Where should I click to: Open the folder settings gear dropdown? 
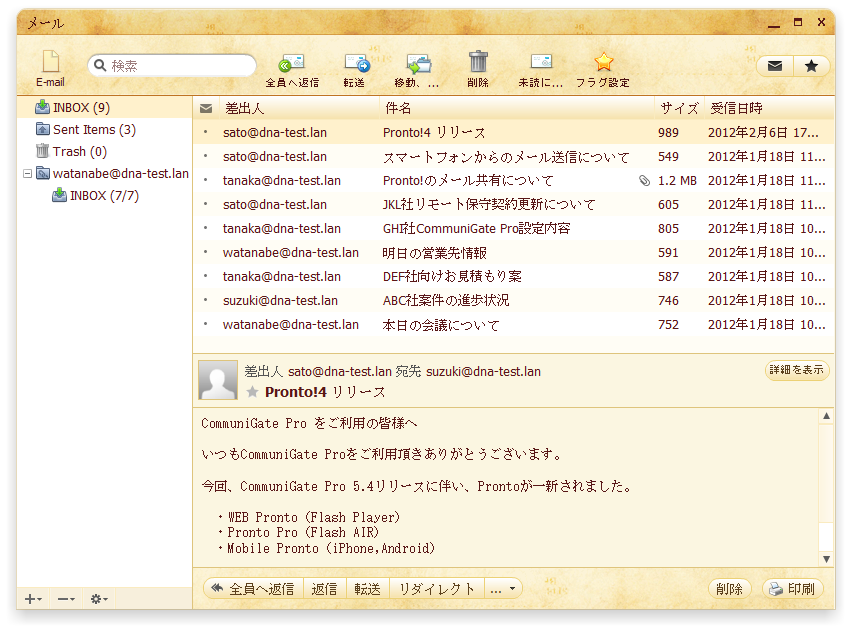[x=99, y=599]
